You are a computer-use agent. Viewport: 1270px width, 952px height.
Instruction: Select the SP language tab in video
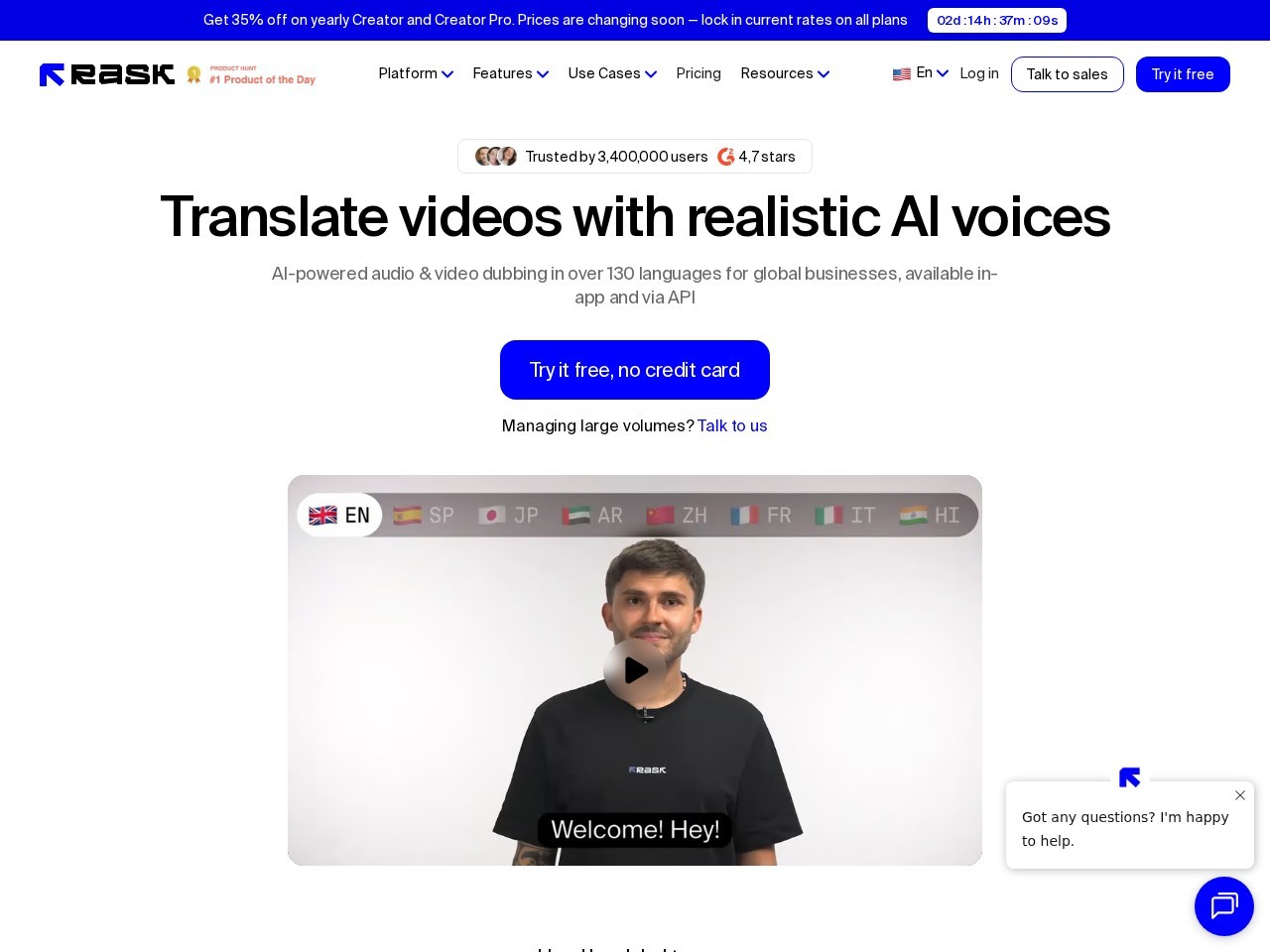click(424, 516)
